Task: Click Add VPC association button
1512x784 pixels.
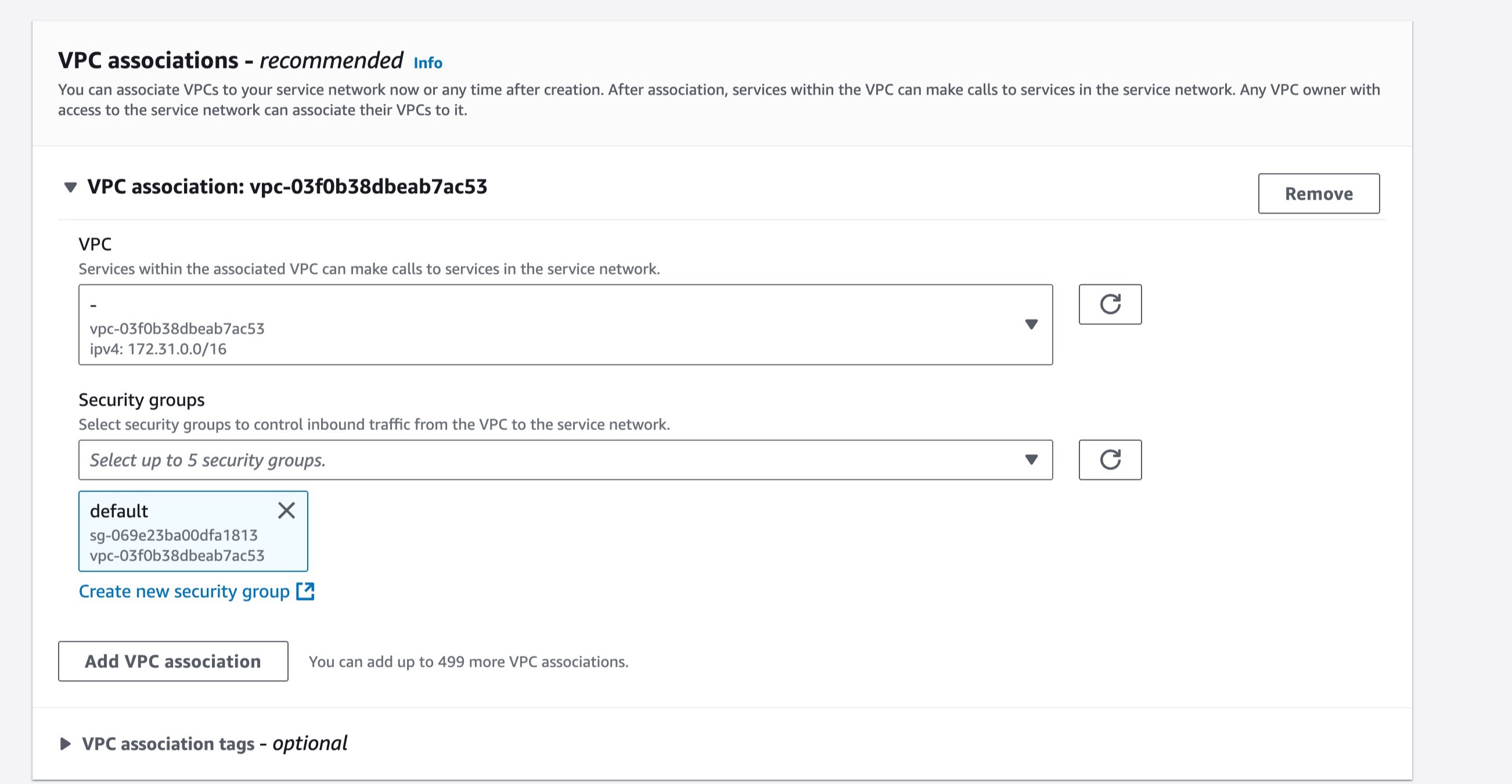Action: 173,662
